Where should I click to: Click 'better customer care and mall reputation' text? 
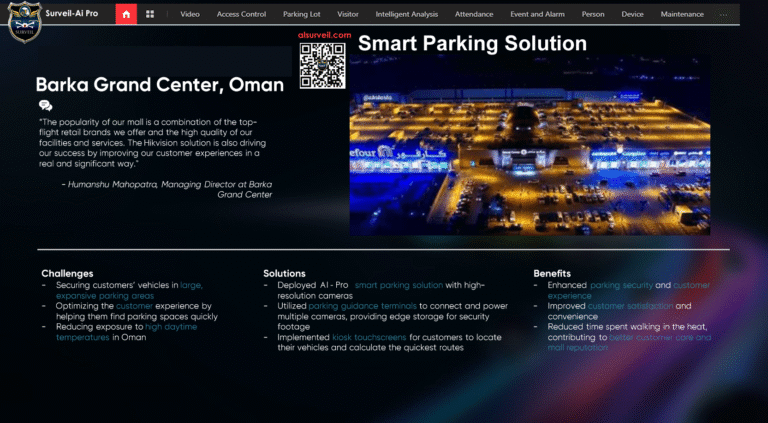(x=629, y=342)
